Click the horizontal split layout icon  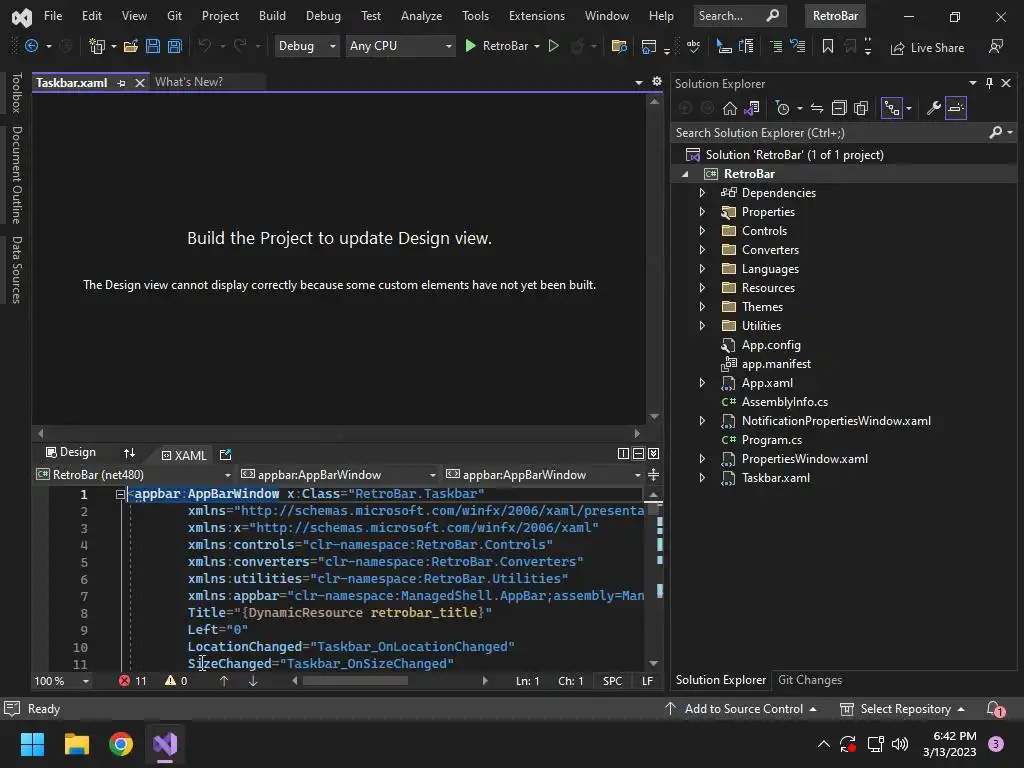pos(639,454)
